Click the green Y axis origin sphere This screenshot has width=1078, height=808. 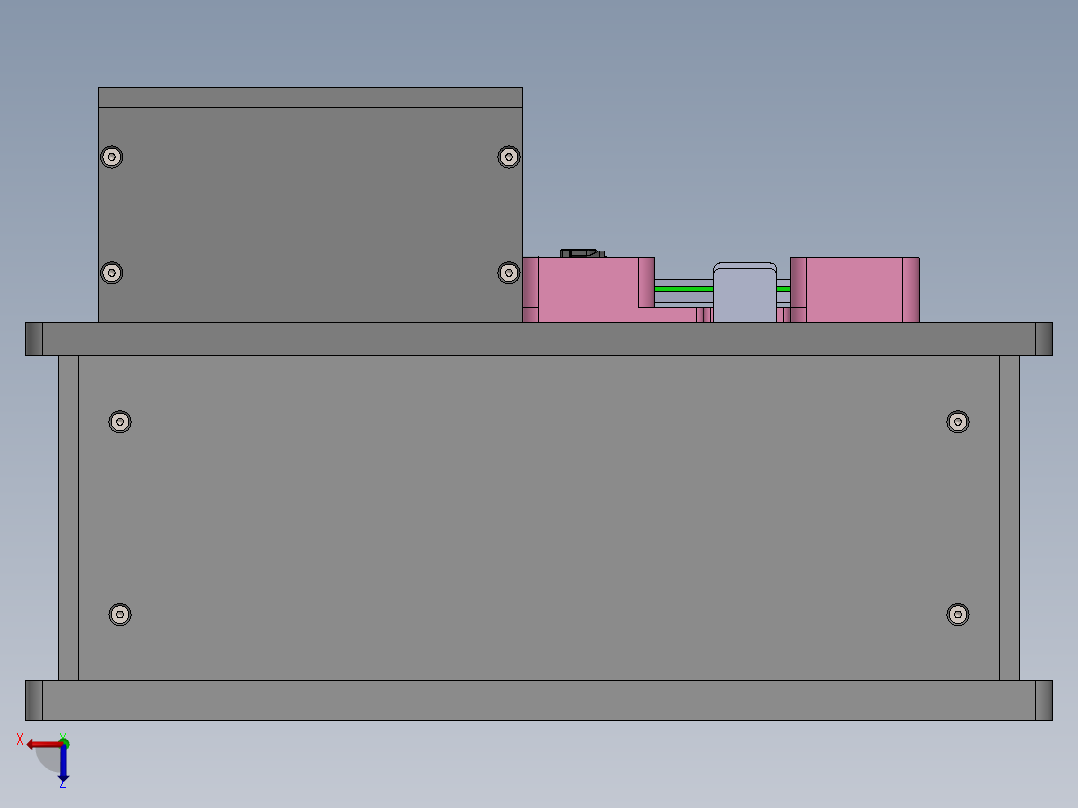(64, 743)
